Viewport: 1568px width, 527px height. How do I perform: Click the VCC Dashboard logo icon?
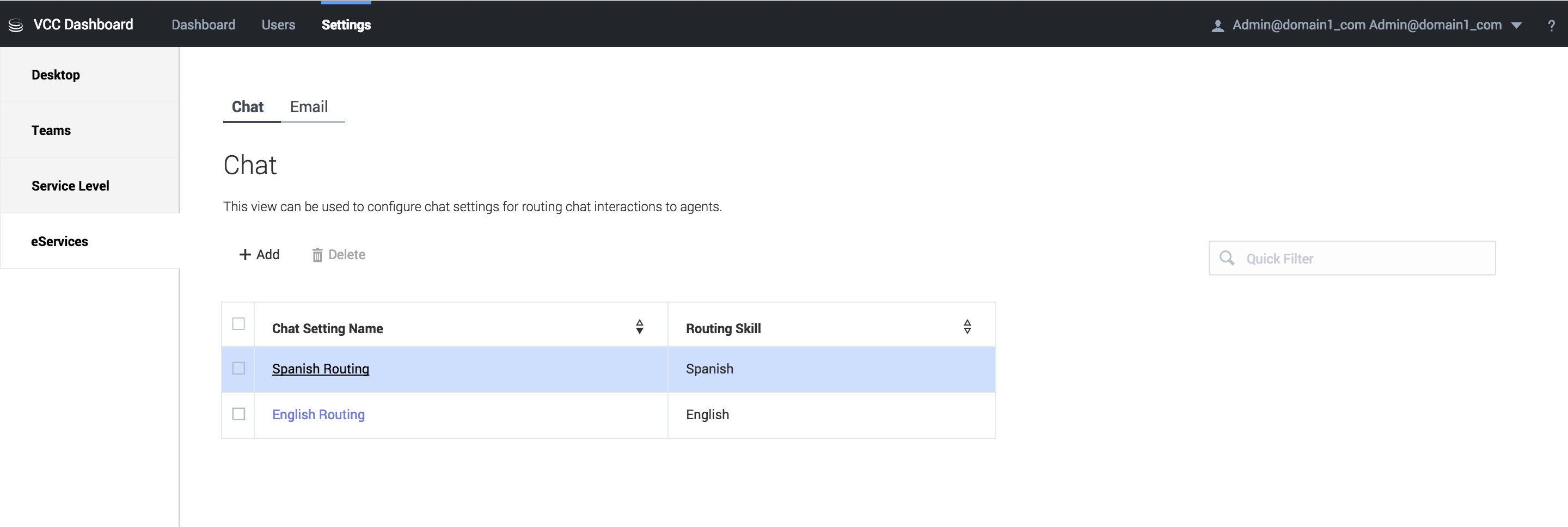tap(16, 25)
